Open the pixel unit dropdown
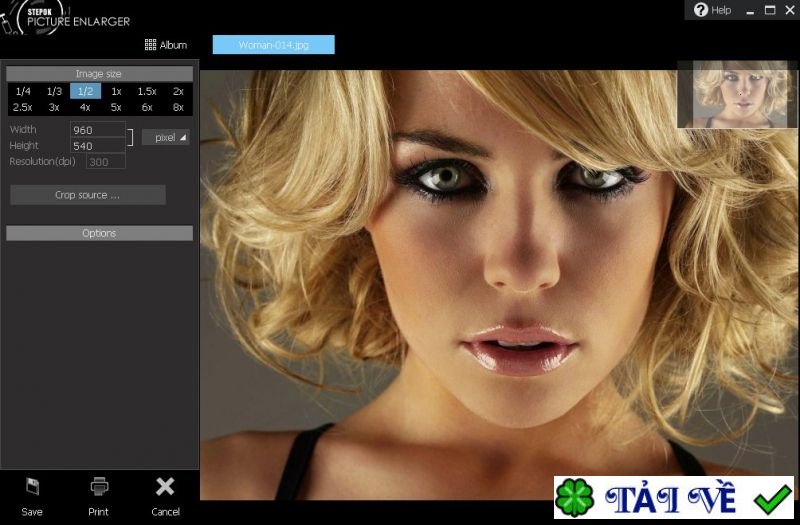Image resolution: width=800 pixels, height=525 pixels. (x=166, y=137)
